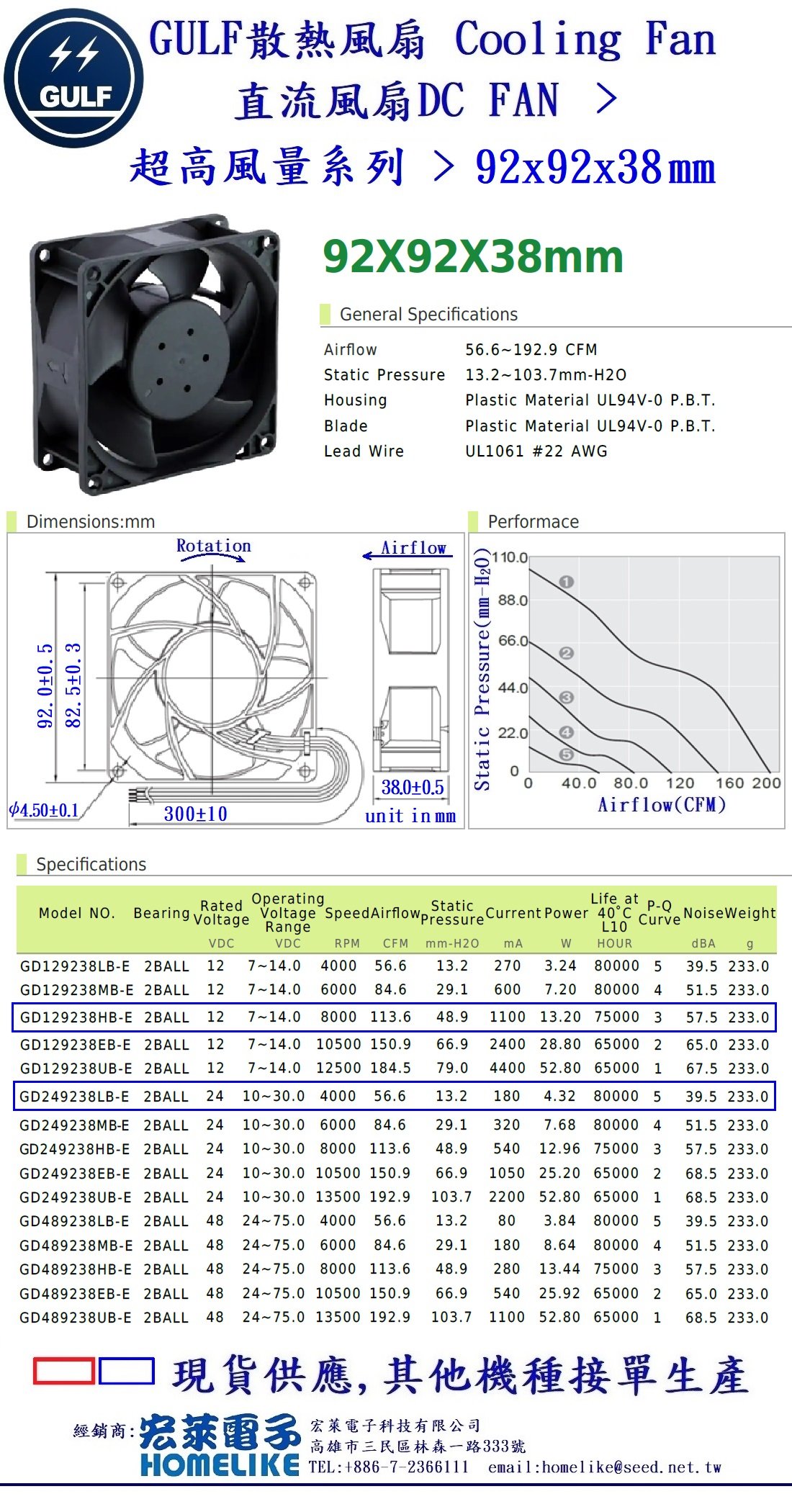Click the Specifications table heading
792x1512 pixels.
tap(91, 865)
